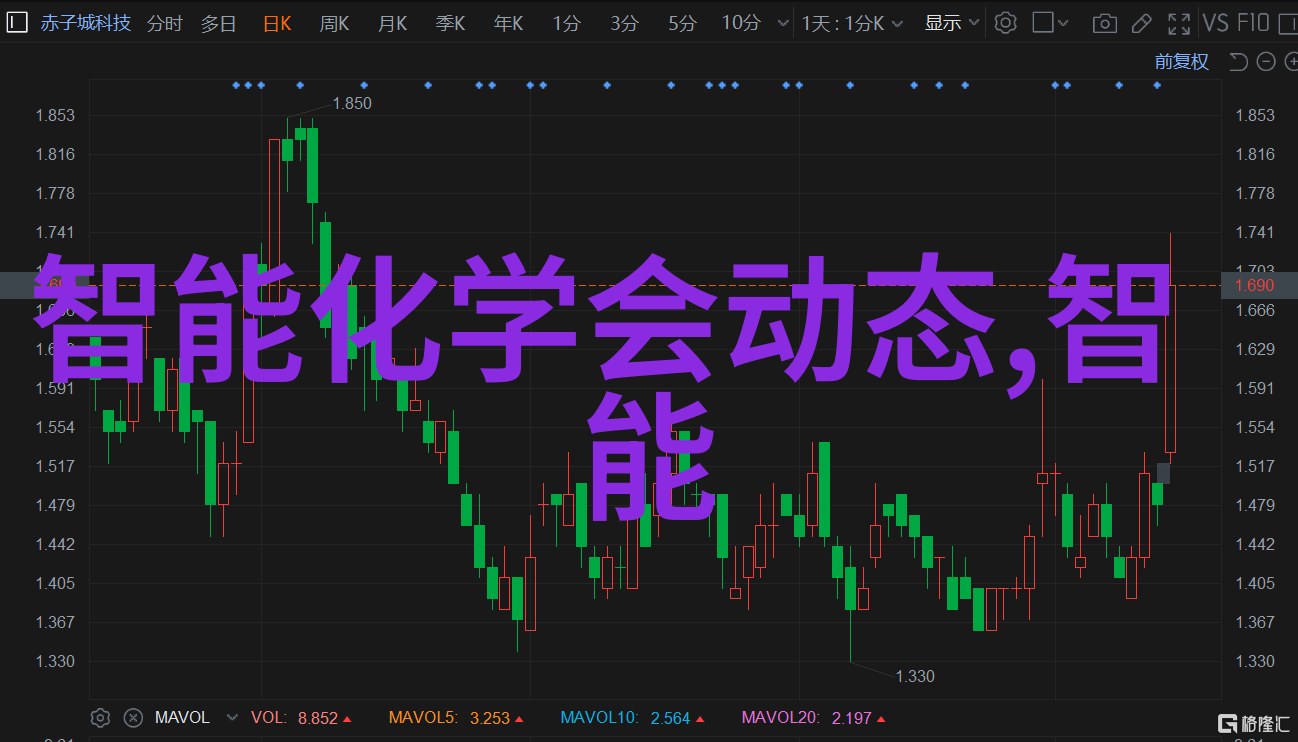This screenshot has height=742, width=1298.
Task: Select the 季K tab
Action: pyautogui.click(x=450, y=23)
